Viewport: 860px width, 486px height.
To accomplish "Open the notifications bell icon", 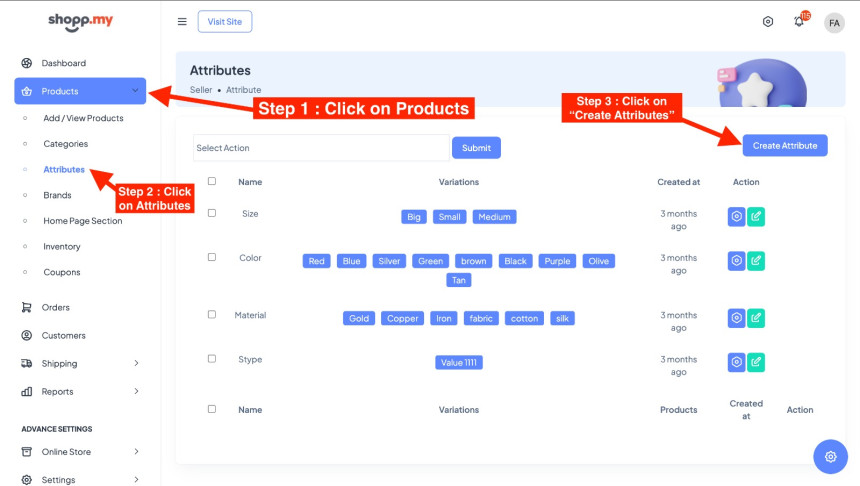I will point(799,22).
